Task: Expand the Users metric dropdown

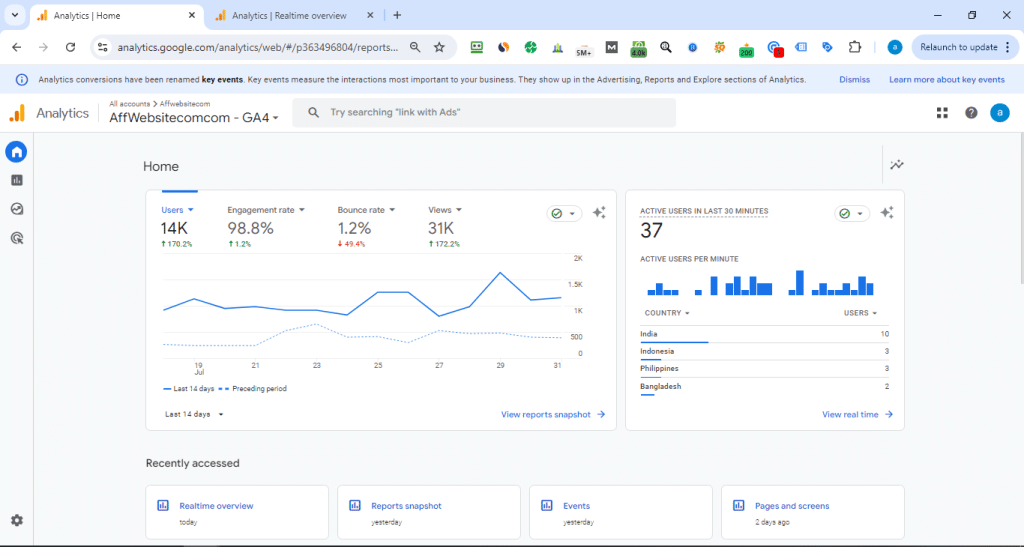Action: coord(177,210)
